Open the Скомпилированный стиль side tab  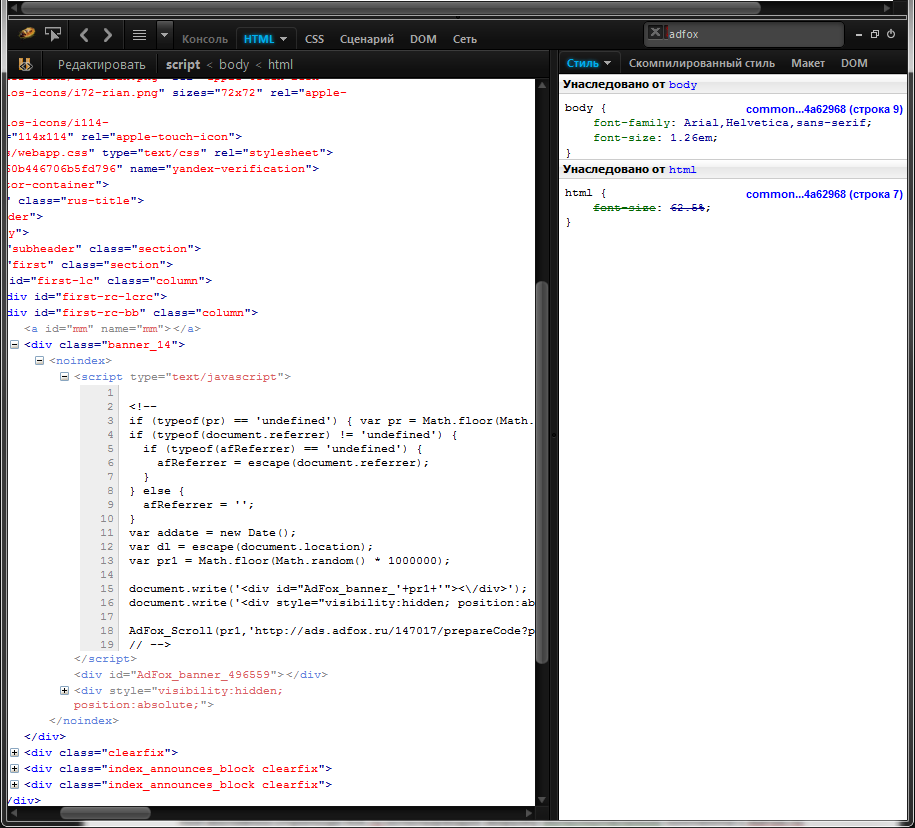[701, 63]
